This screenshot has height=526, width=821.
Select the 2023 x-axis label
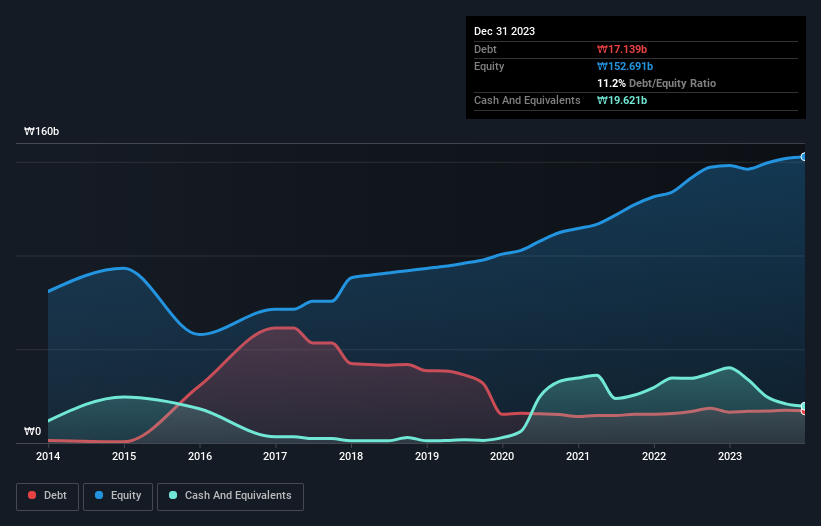(x=730, y=456)
